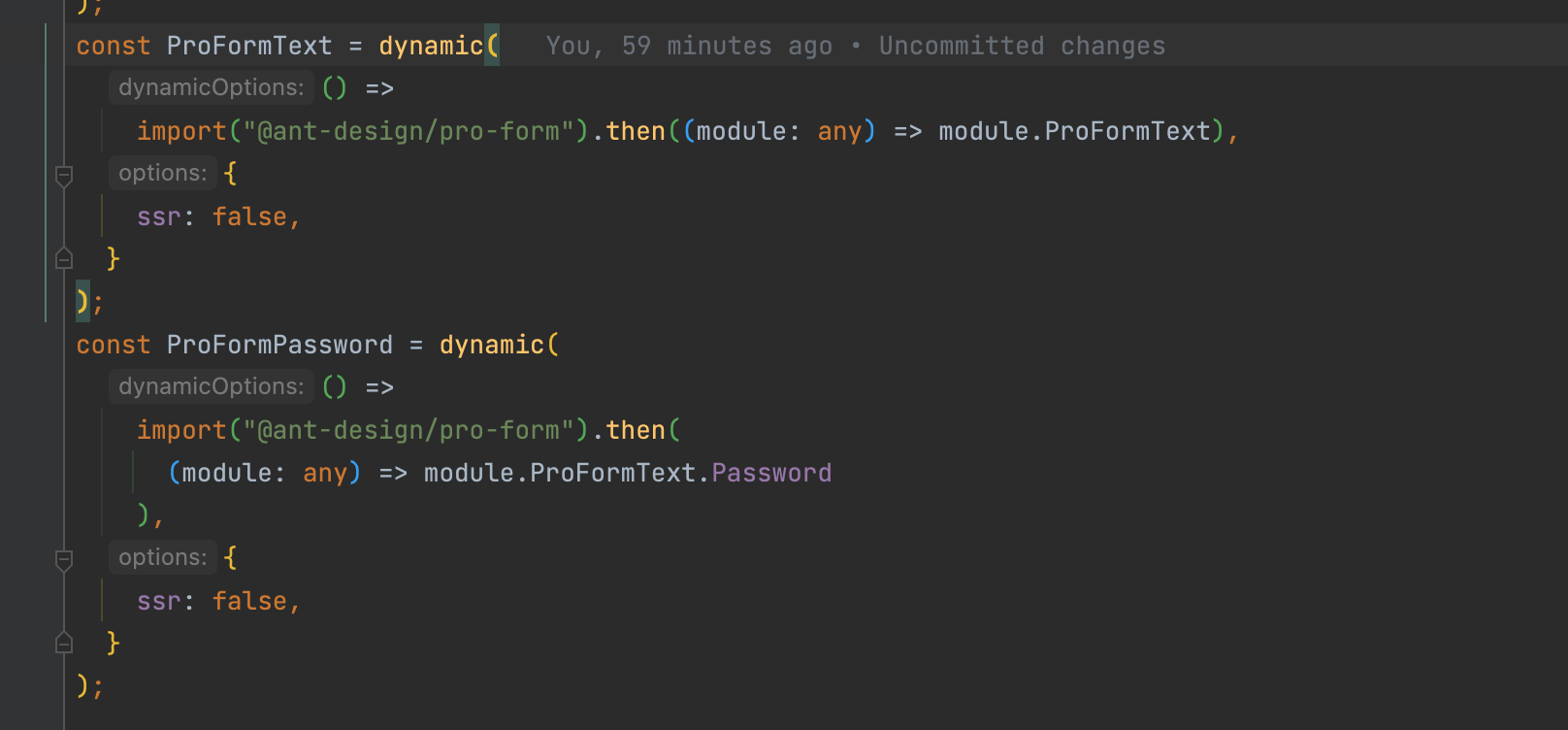Click the highlighted opening parenthesis after the first dynamic
Screen dimensions: 1568x730
492,46
